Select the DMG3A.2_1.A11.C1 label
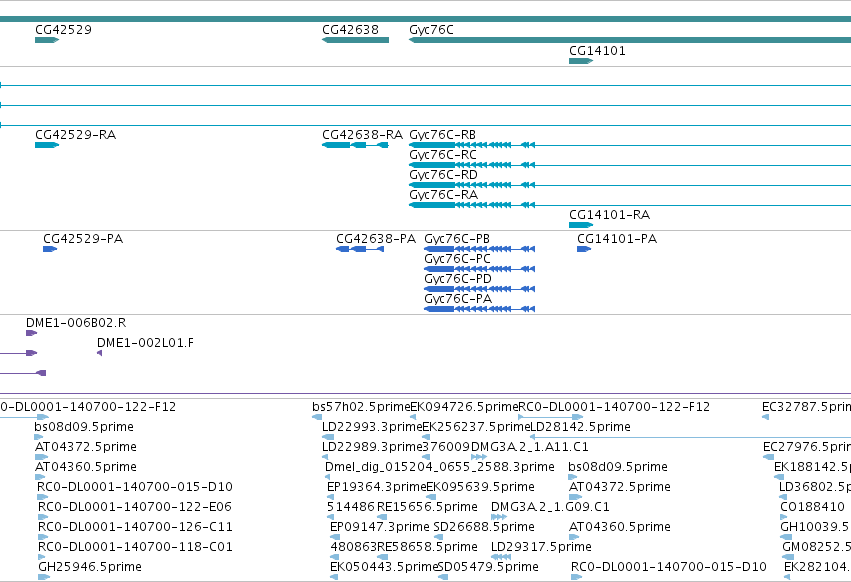851x582 pixels. tap(529, 447)
